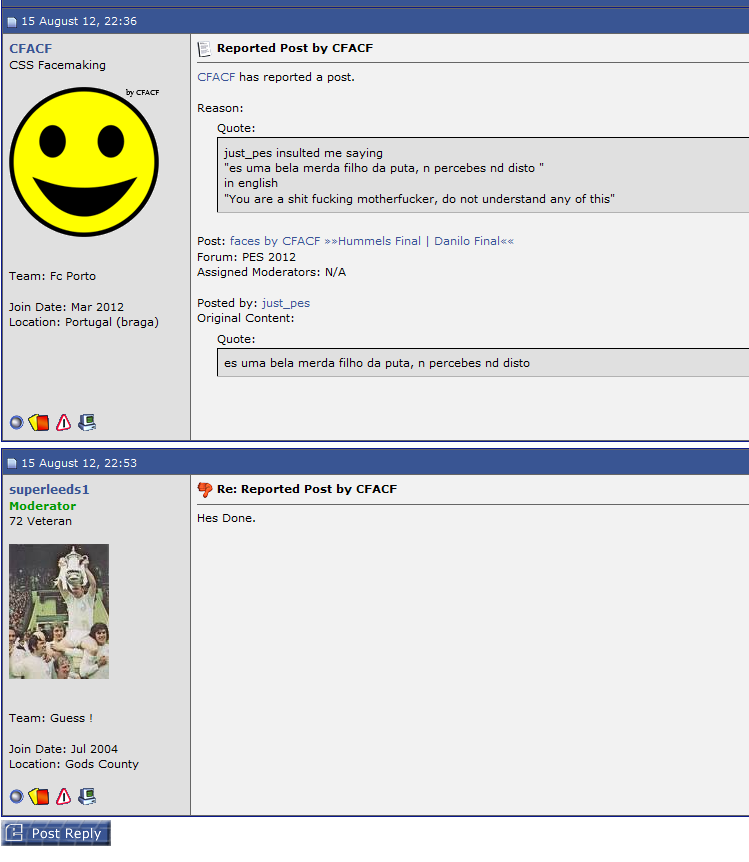Click the warning triangle icon under superleeds1
This screenshot has height=862, width=749.
coord(64,797)
